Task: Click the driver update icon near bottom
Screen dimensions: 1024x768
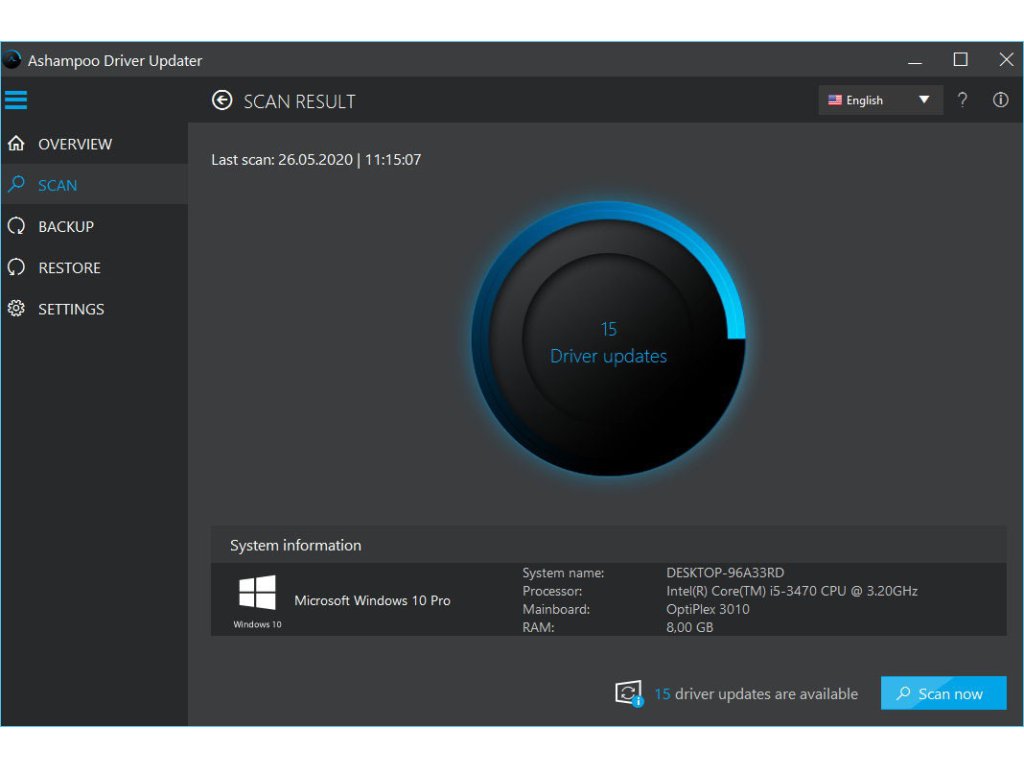Action: point(628,694)
